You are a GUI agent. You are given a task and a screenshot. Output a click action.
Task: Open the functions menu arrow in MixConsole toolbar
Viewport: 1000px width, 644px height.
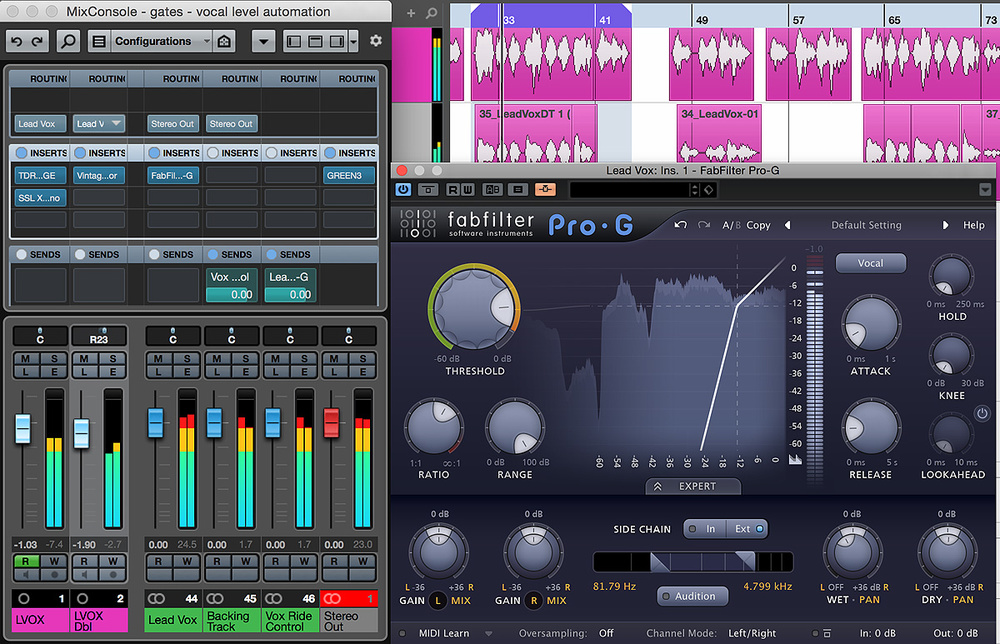tap(263, 41)
